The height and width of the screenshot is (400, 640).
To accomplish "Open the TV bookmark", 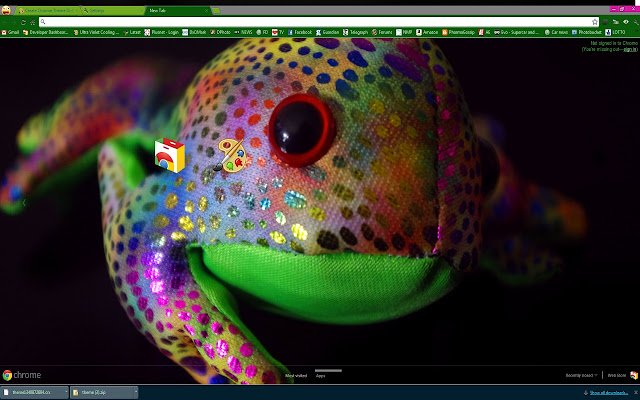I will pyautogui.click(x=278, y=32).
